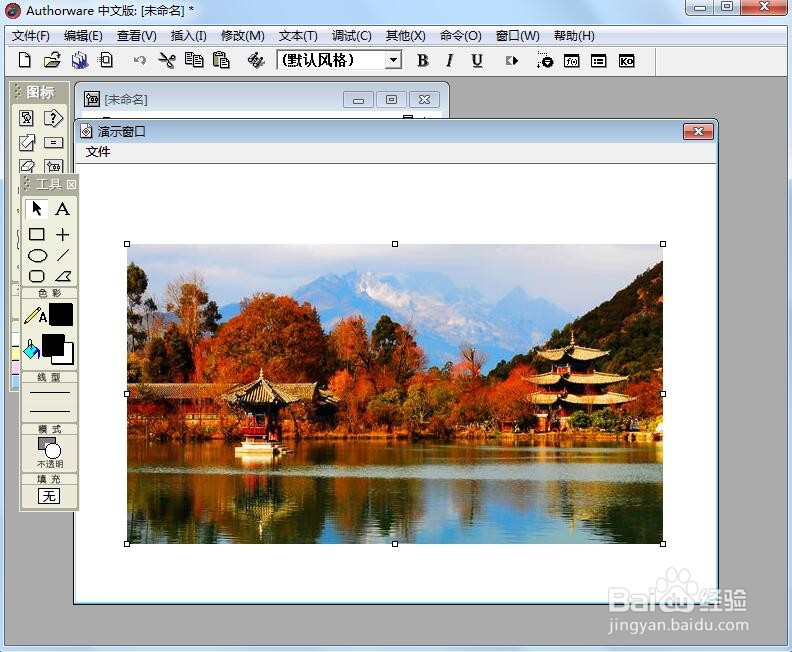Choose the line style selector
The image size is (792, 652).
(x=50, y=402)
